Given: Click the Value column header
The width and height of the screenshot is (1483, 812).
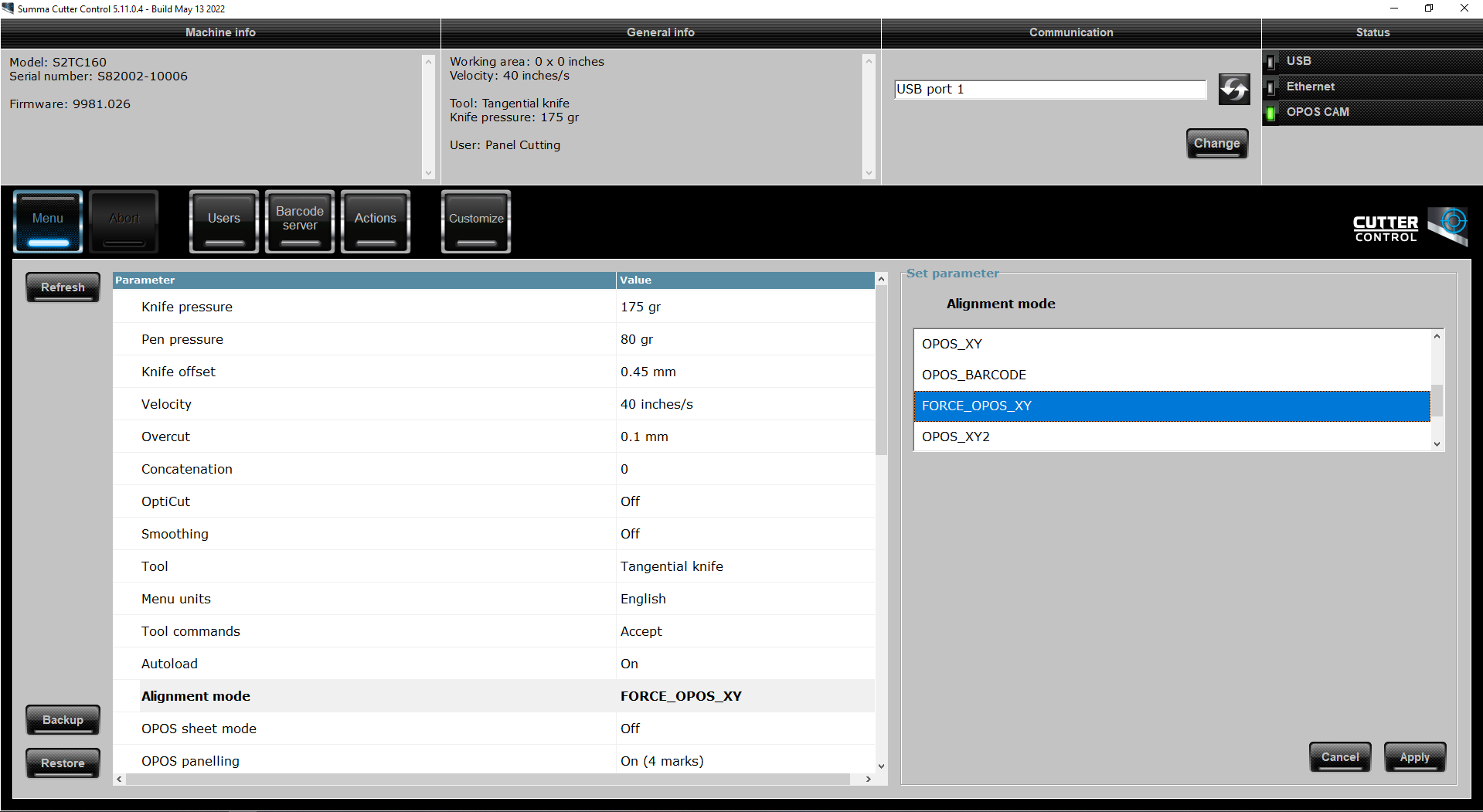Looking at the screenshot, I should click(746, 280).
